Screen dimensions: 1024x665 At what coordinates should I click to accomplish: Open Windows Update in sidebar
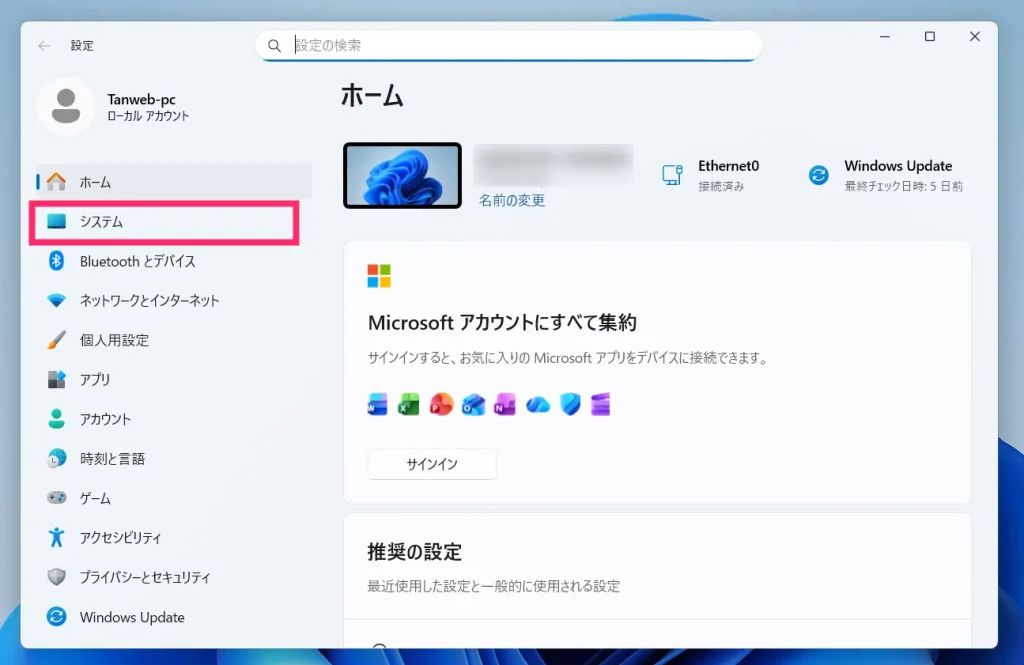pos(174,617)
